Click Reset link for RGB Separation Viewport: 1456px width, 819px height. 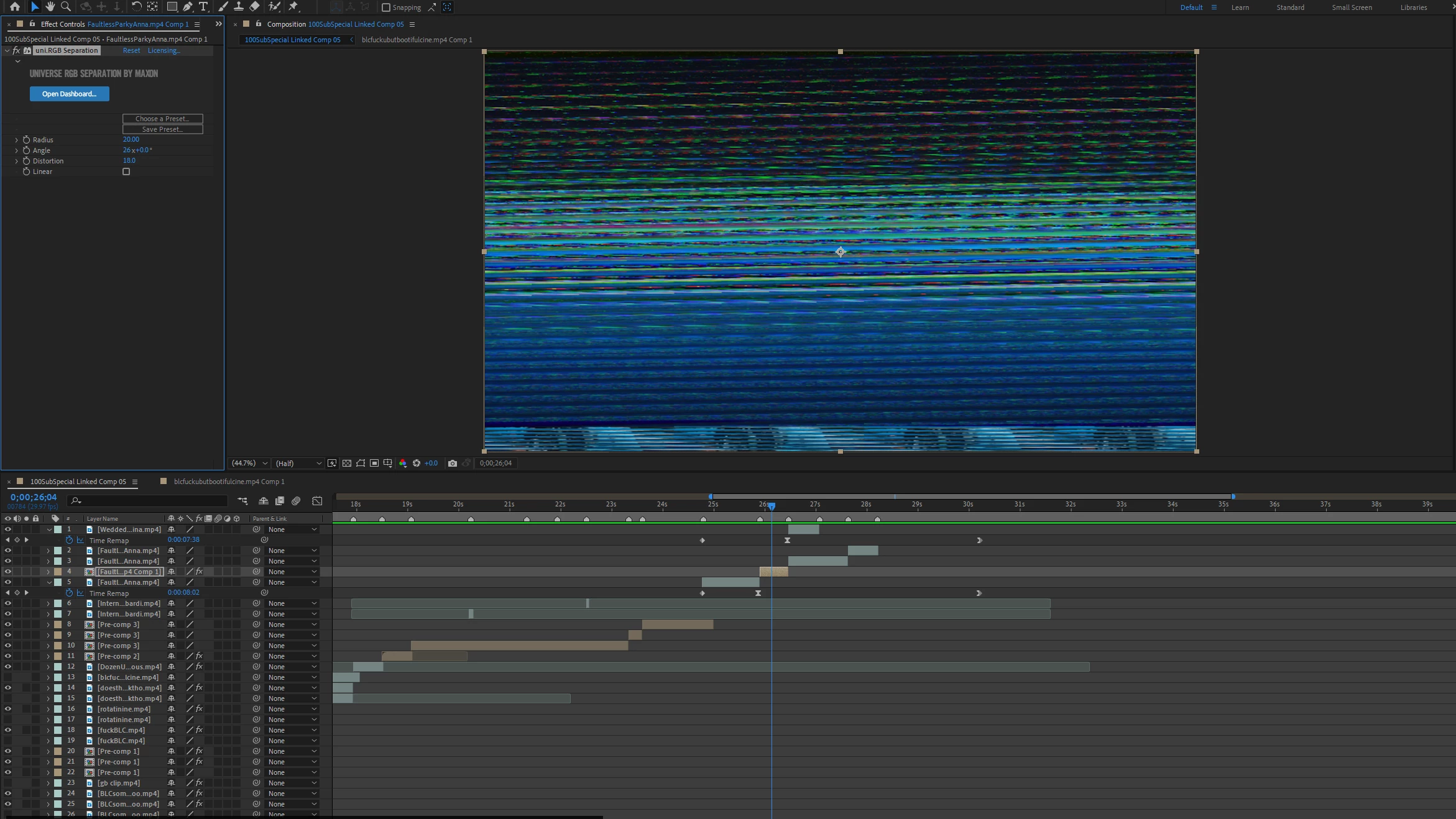131,50
